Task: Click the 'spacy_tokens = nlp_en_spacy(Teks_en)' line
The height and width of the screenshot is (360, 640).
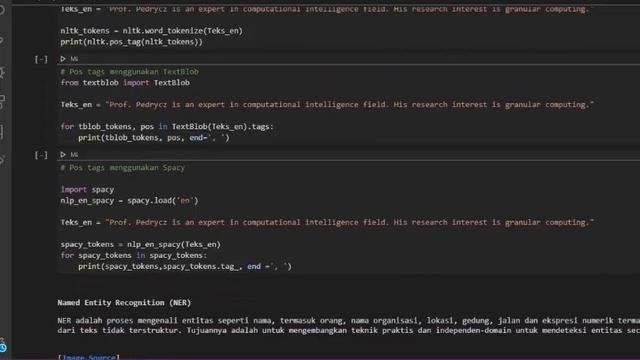Action: click(140, 244)
